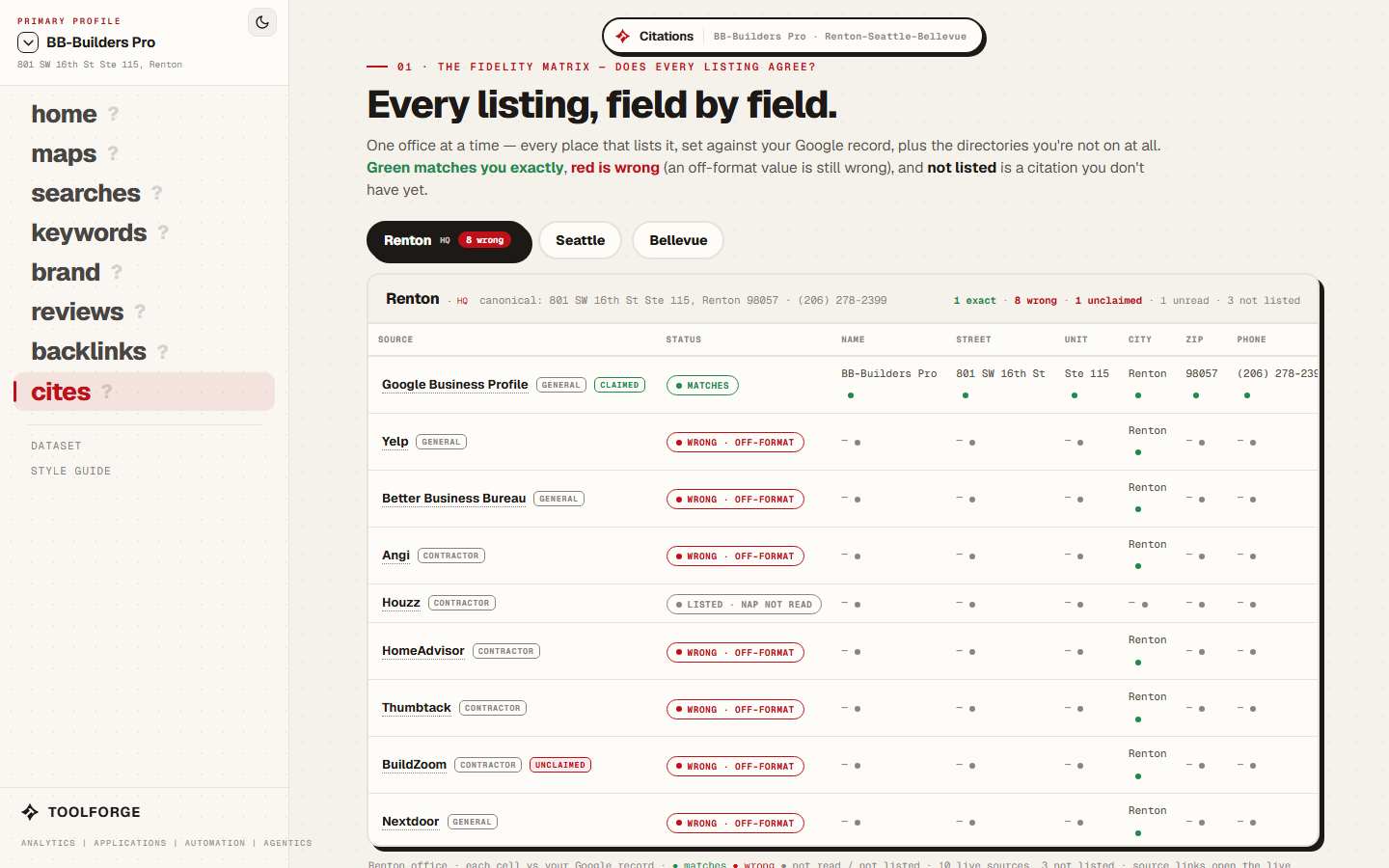The height and width of the screenshot is (868, 1389).
Task: Open the Google Business Profile source link
Action: tap(455, 385)
